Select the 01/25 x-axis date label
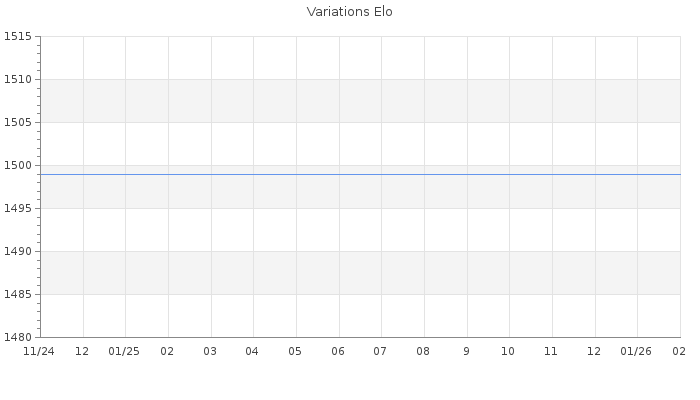700x400 pixels. point(125,352)
